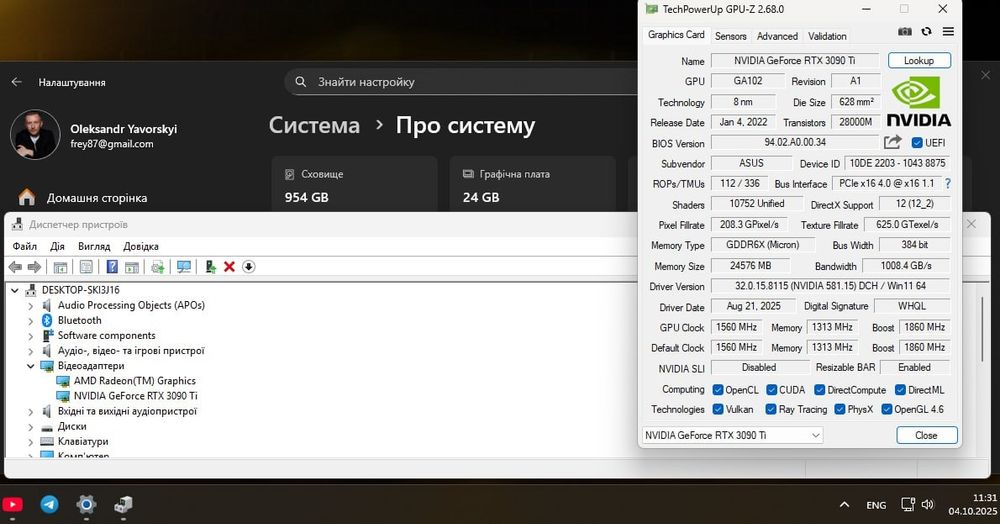The height and width of the screenshot is (524, 1000).
Task: Toggle the OpenGL 4.6 checkbox
Action: 886,409
